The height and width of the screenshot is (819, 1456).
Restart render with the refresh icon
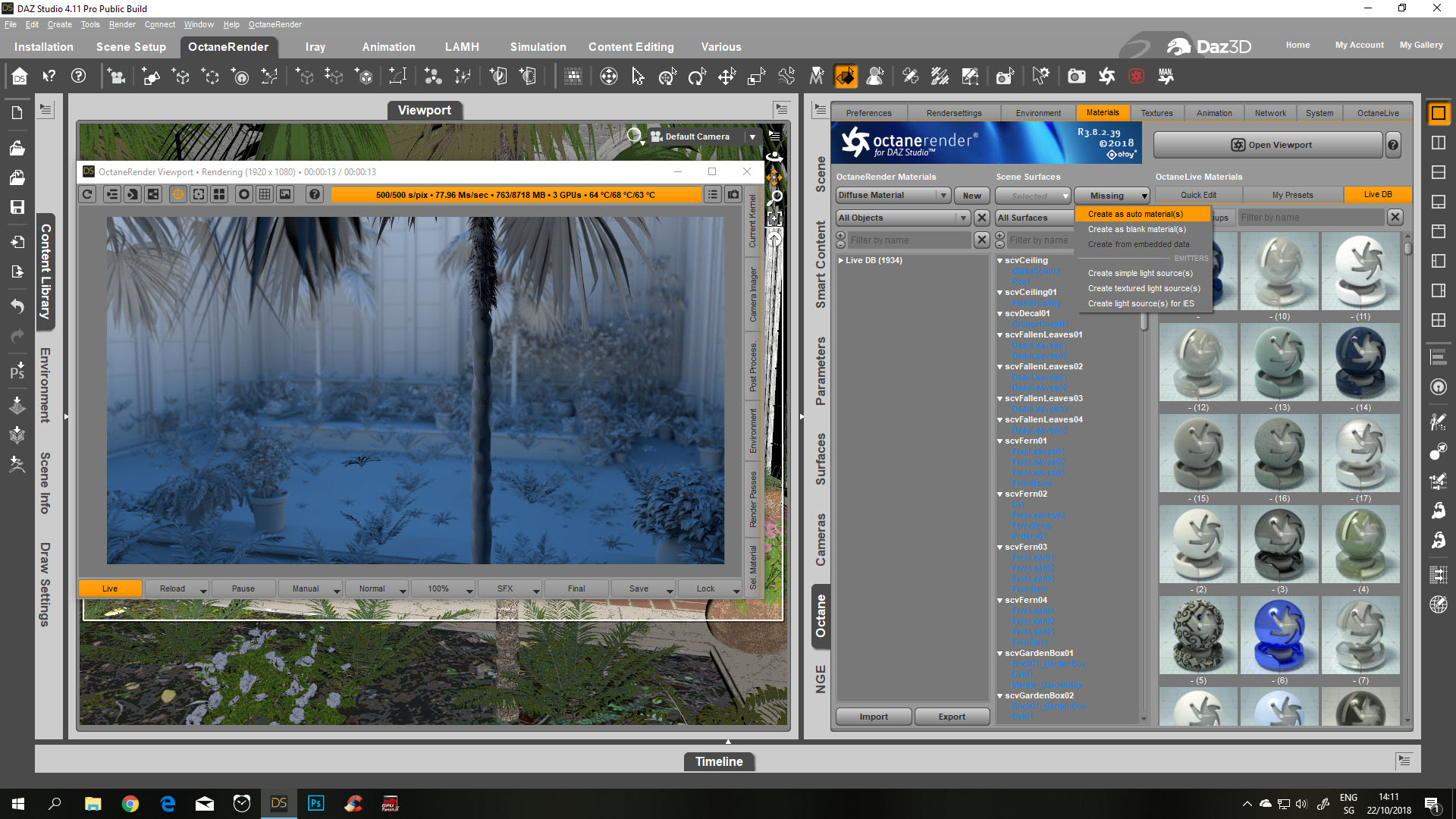88,195
